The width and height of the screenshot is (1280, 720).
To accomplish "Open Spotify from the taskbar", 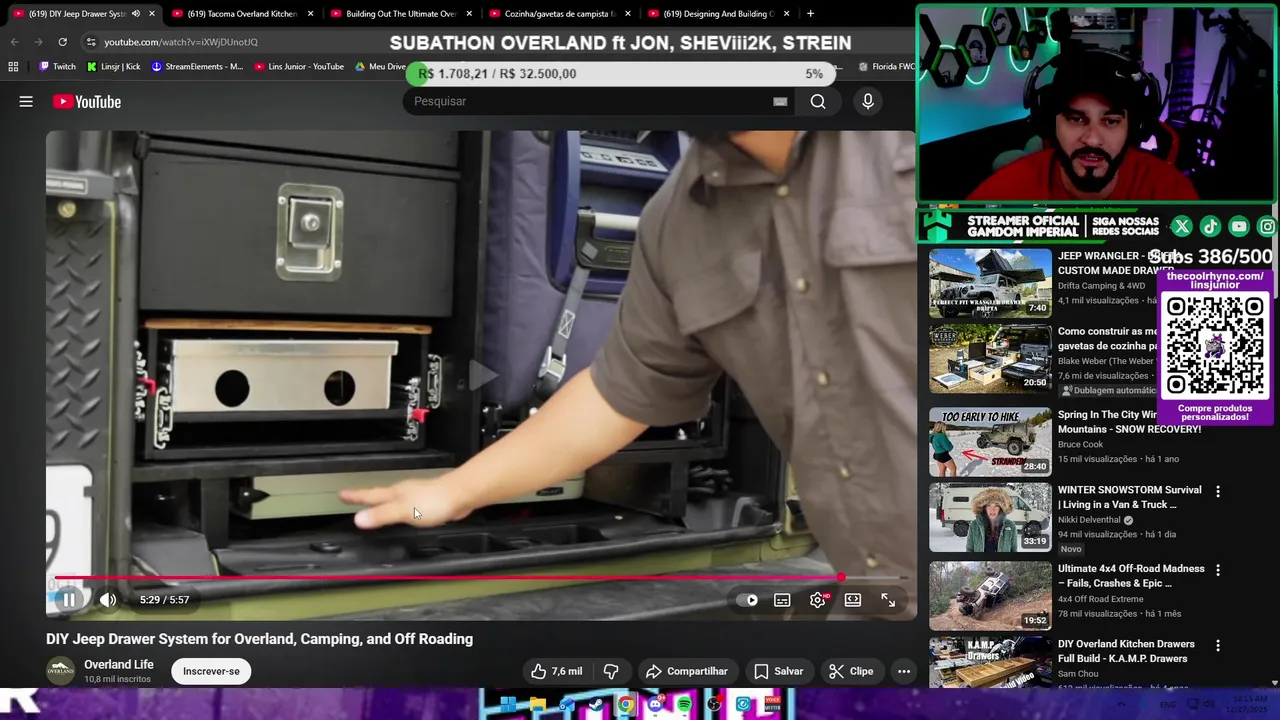I will 684,704.
